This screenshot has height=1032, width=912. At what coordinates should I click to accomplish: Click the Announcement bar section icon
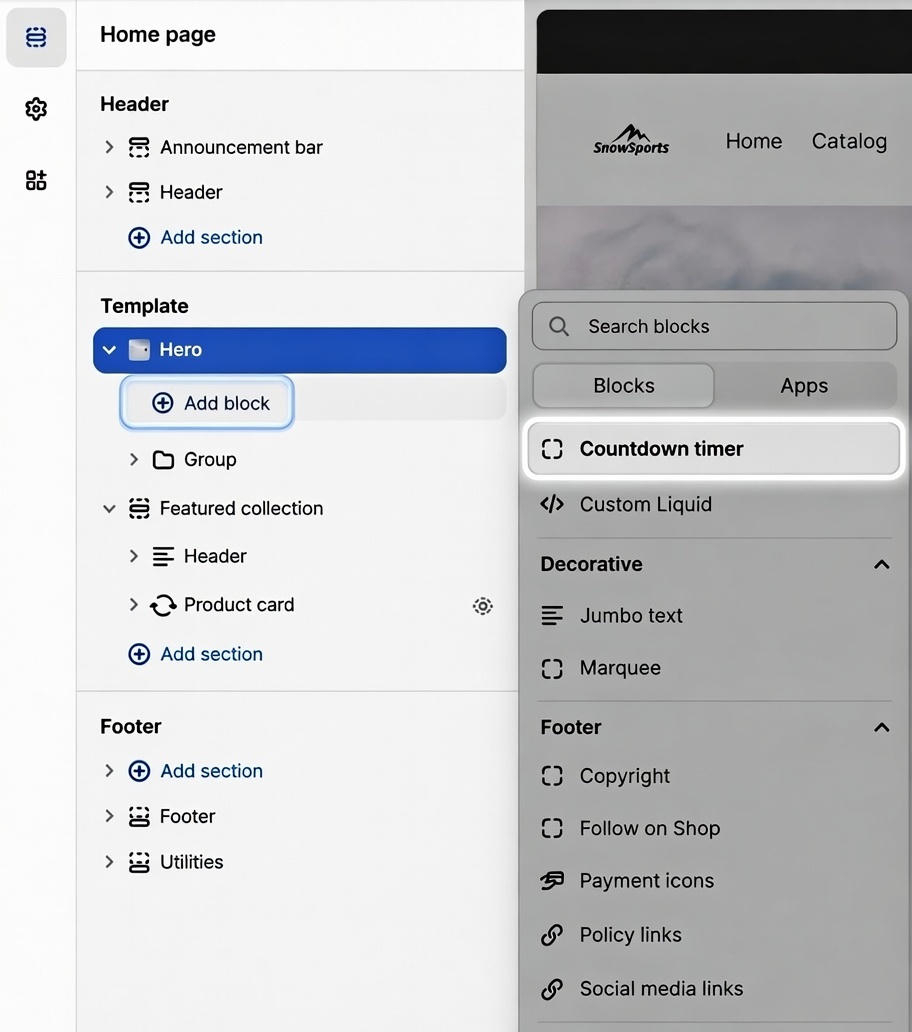138,147
